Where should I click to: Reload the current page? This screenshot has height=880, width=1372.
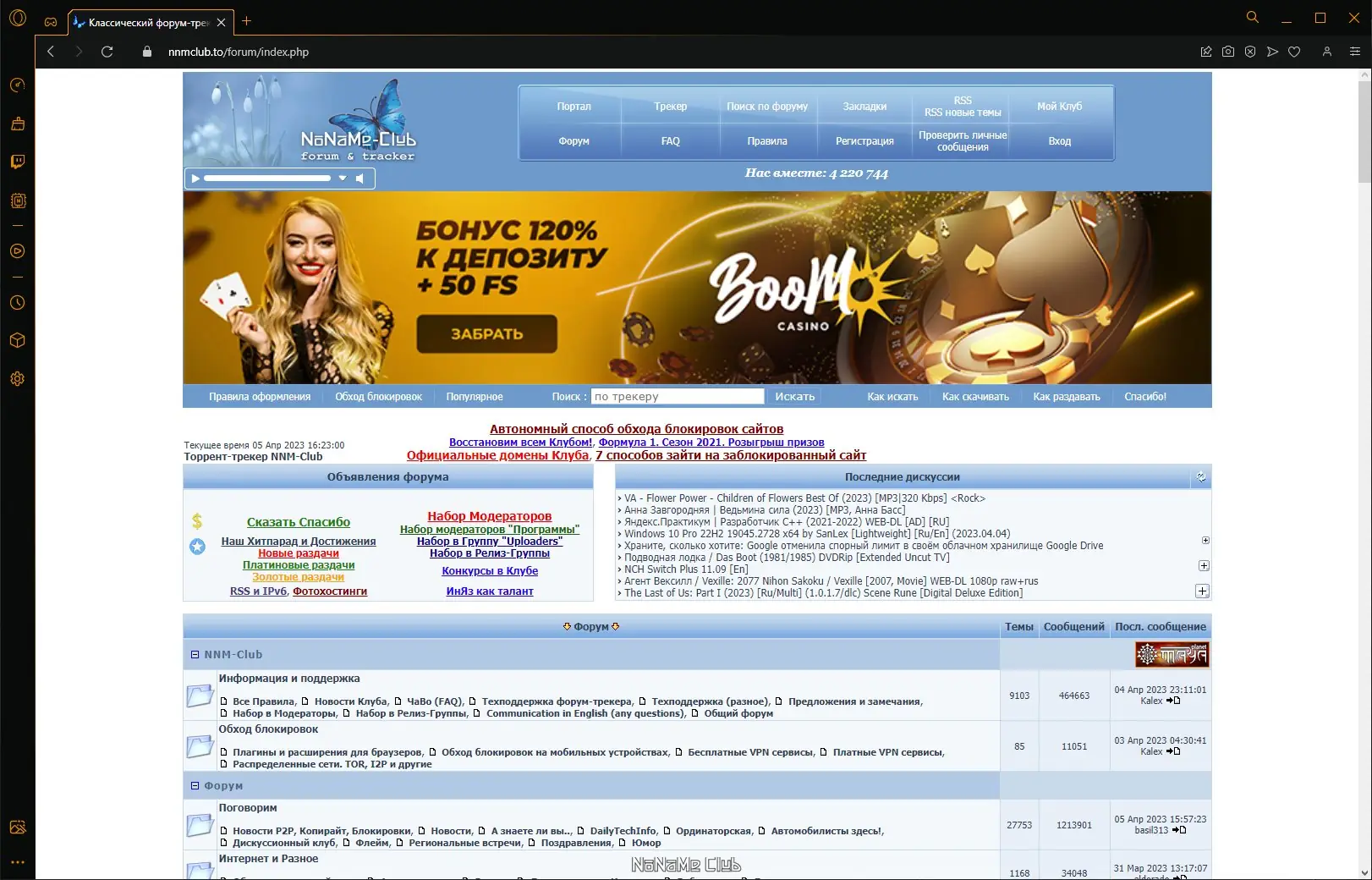107,52
